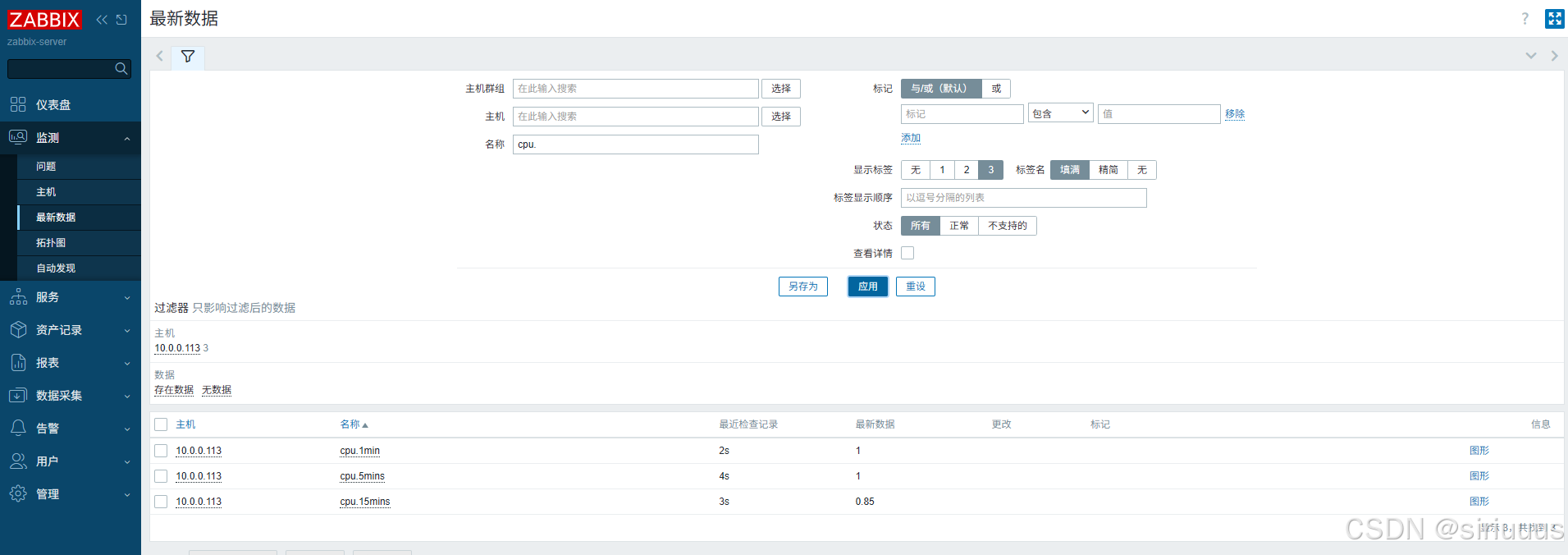Open 图形 link for cpu.1min

[1479, 451]
